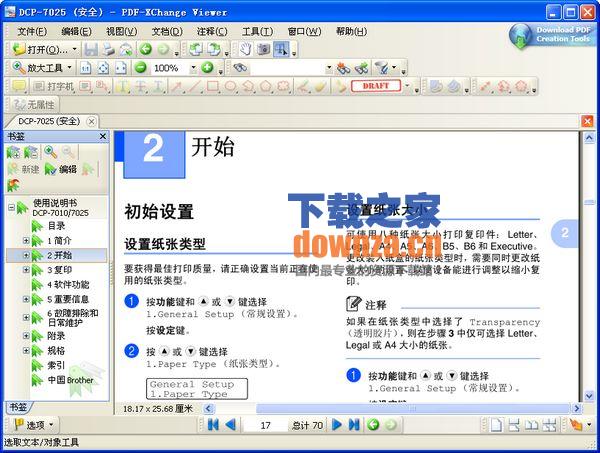Viewport: 600px width, 453px height.
Task: Click the binoculars Find icon
Action: coord(240,68)
